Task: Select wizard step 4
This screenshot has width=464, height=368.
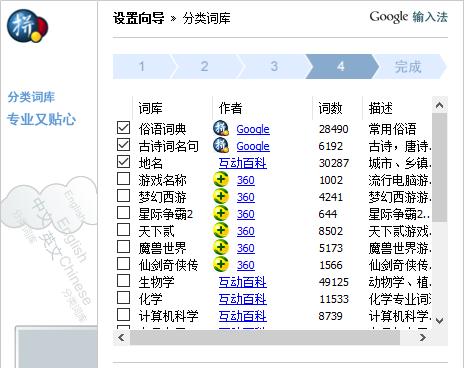Action: point(341,66)
